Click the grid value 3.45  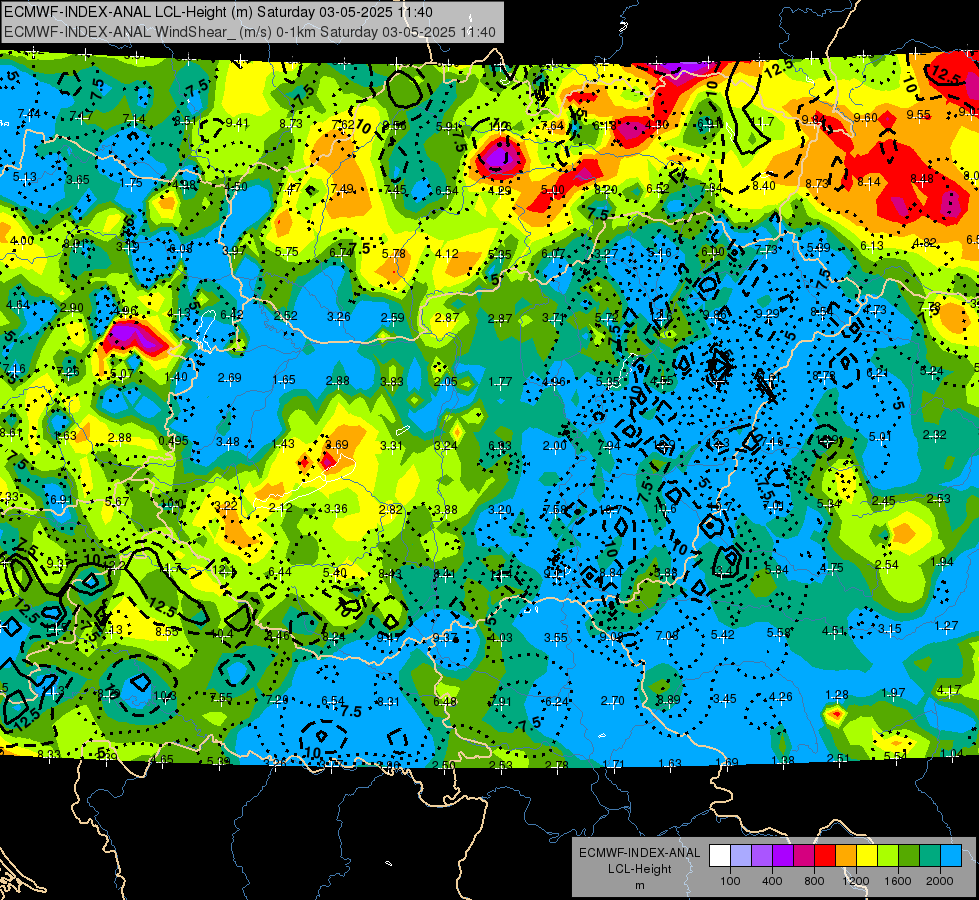click(725, 698)
